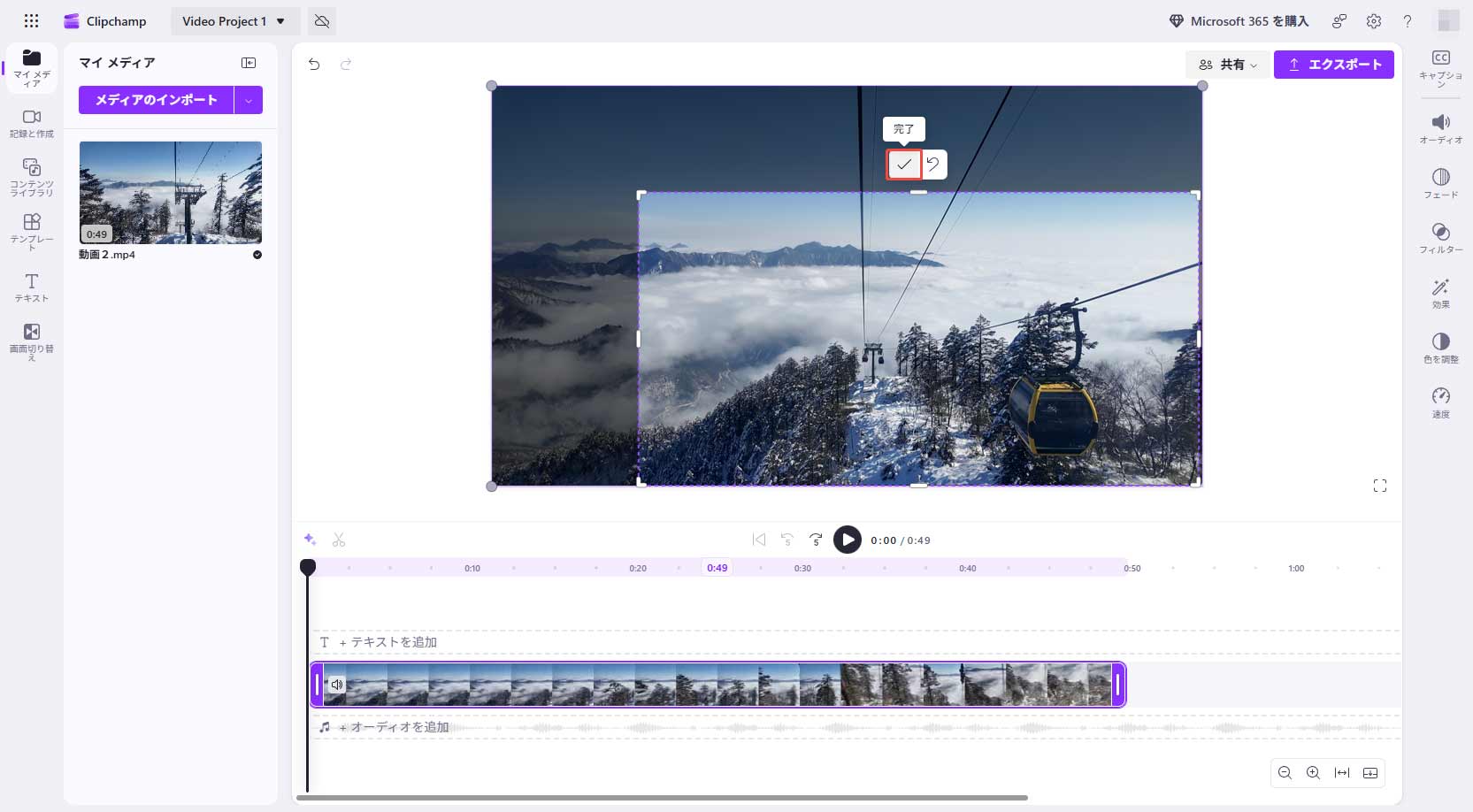This screenshot has width=1473, height=812.
Task: Open the フェード panel
Action: coord(1441,183)
